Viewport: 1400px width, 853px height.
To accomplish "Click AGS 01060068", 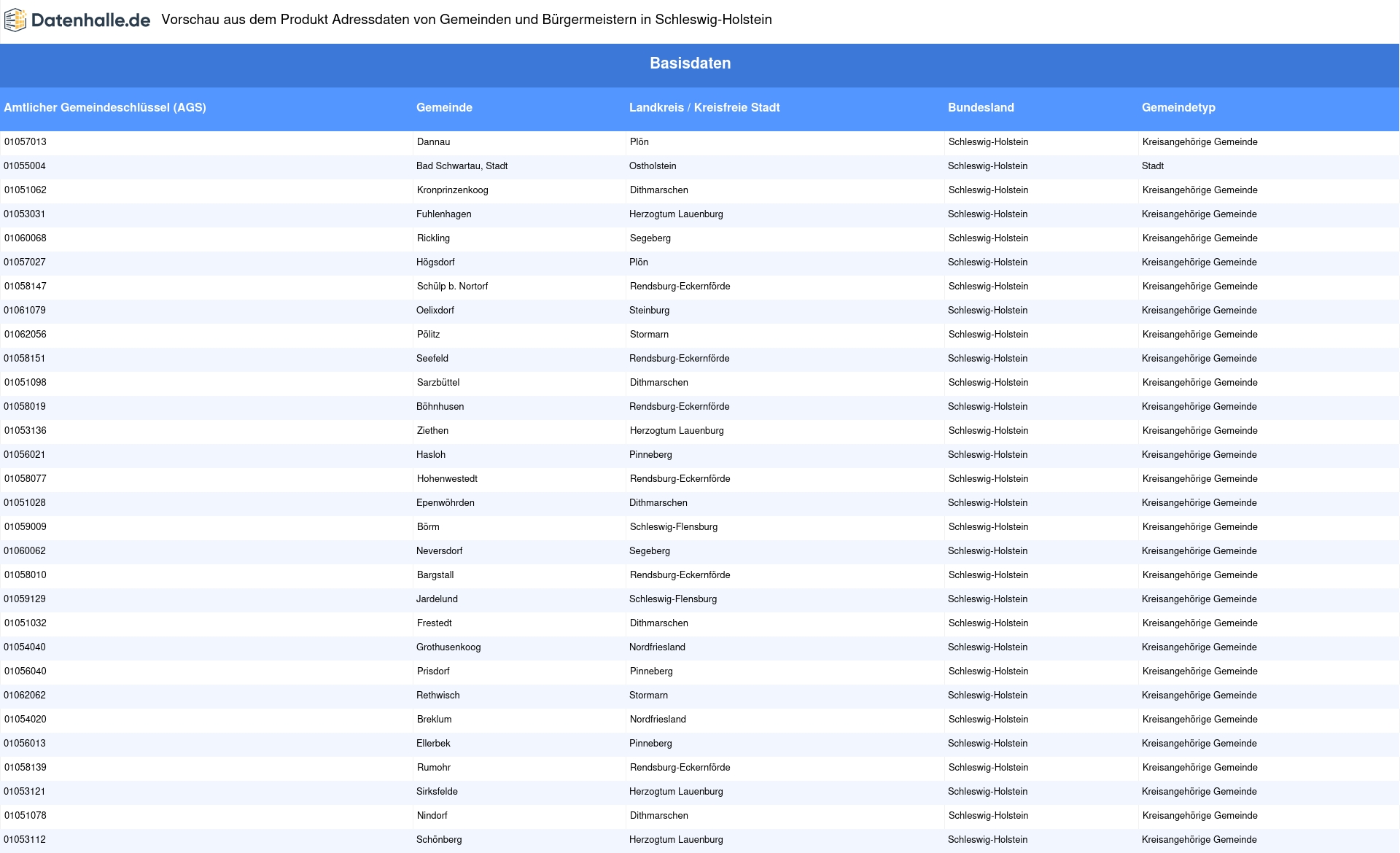I will [x=26, y=238].
